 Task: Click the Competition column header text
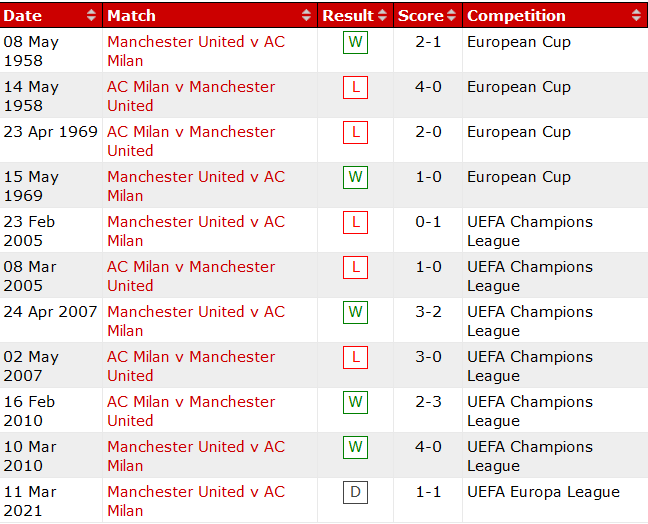[516, 16]
